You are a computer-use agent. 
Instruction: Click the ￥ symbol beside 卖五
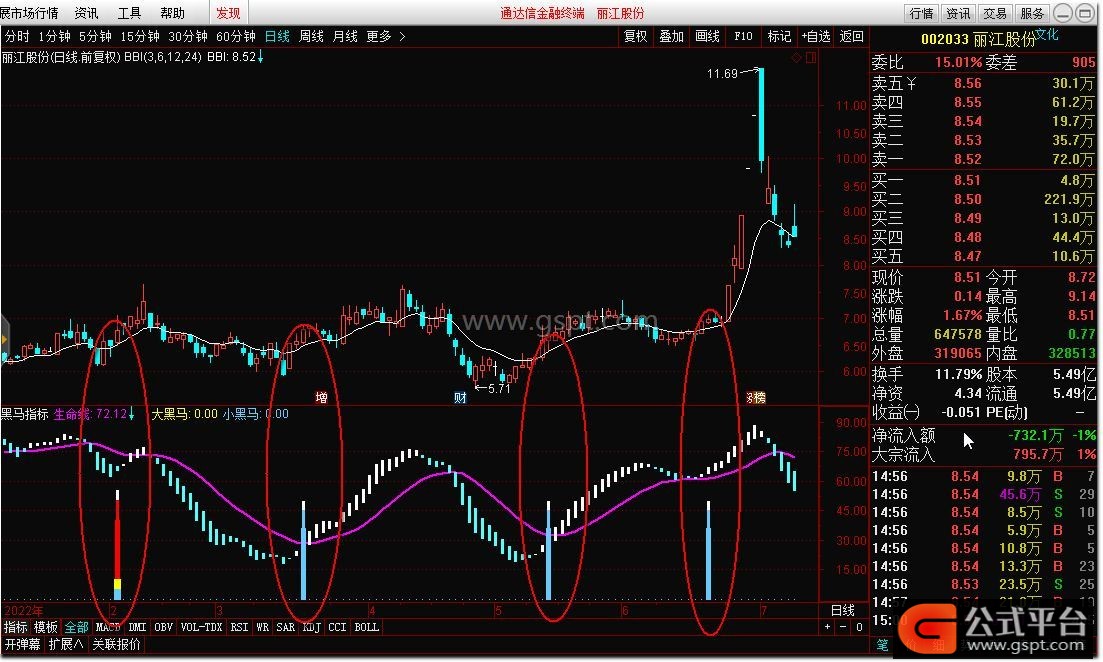[912, 83]
